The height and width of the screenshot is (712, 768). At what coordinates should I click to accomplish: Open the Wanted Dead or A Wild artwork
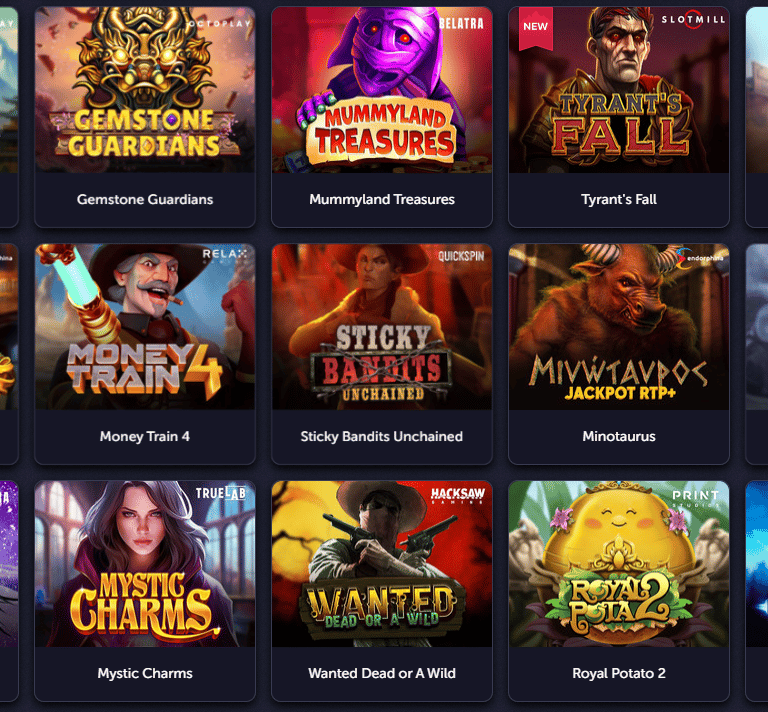[382, 564]
